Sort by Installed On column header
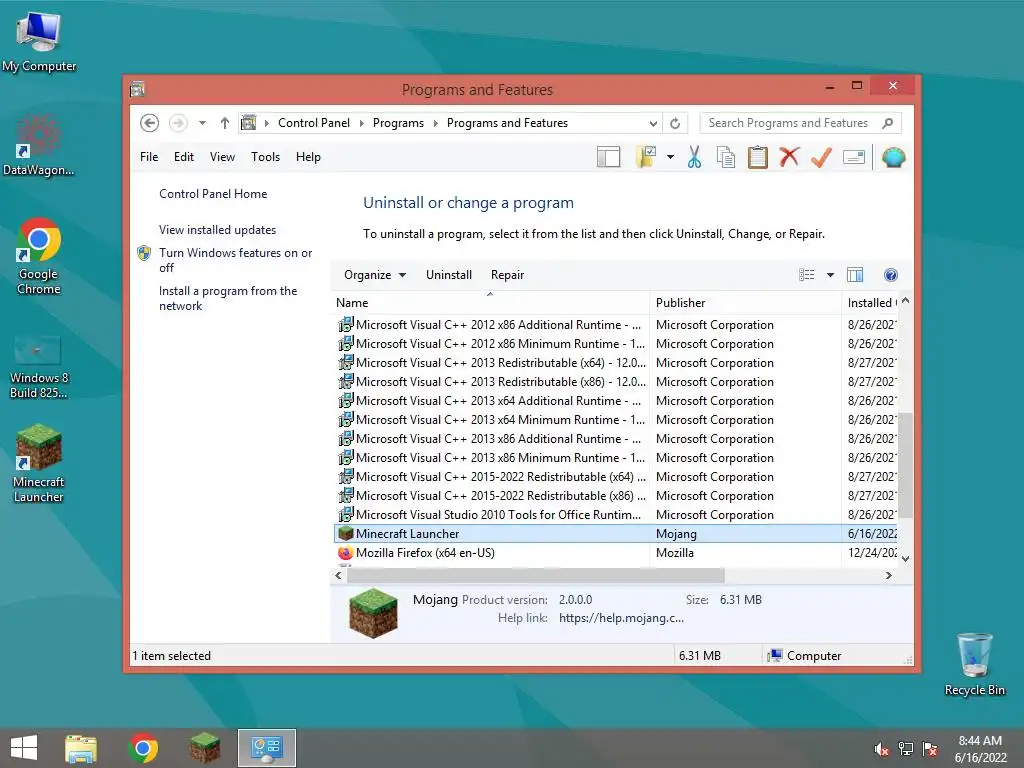This screenshot has height=768, width=1024. click(x=871, y=303)
